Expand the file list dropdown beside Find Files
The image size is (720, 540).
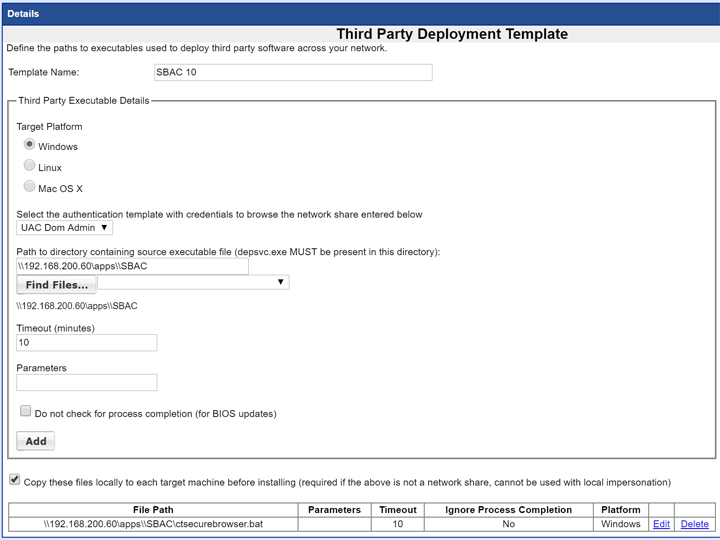[x=193, y=283]
